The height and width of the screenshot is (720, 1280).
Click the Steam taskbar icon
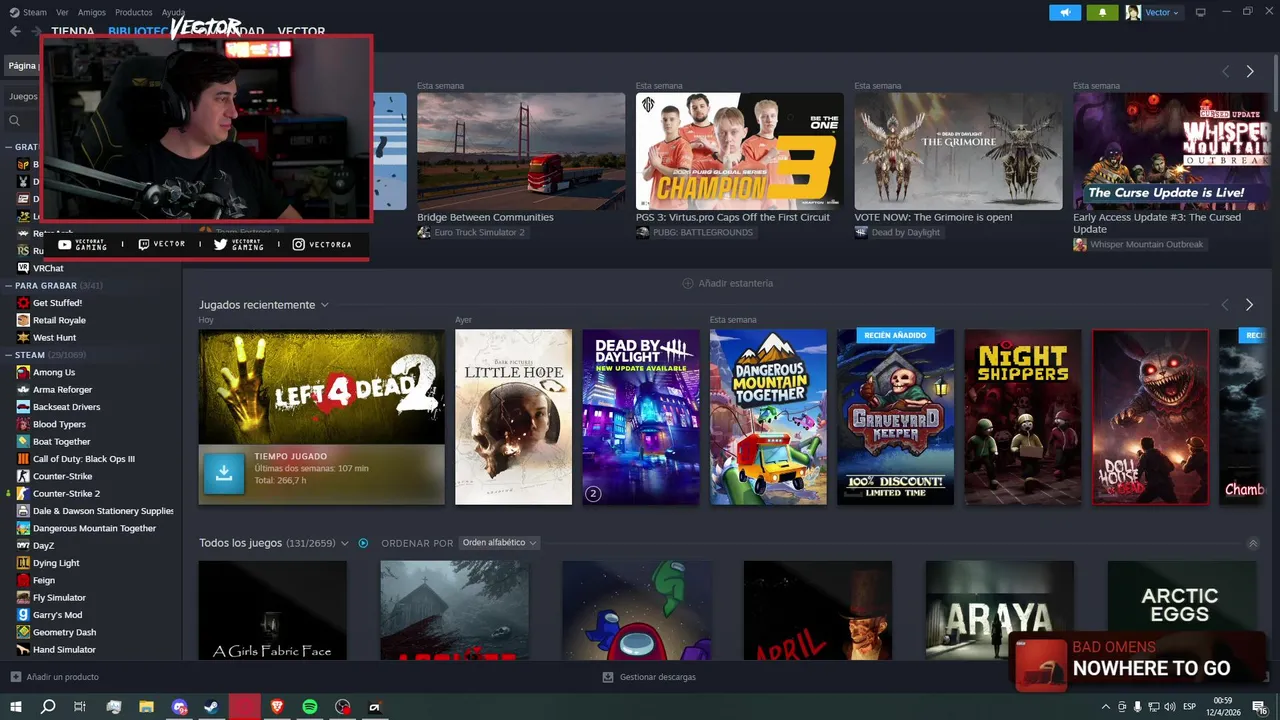coord(211,707)
